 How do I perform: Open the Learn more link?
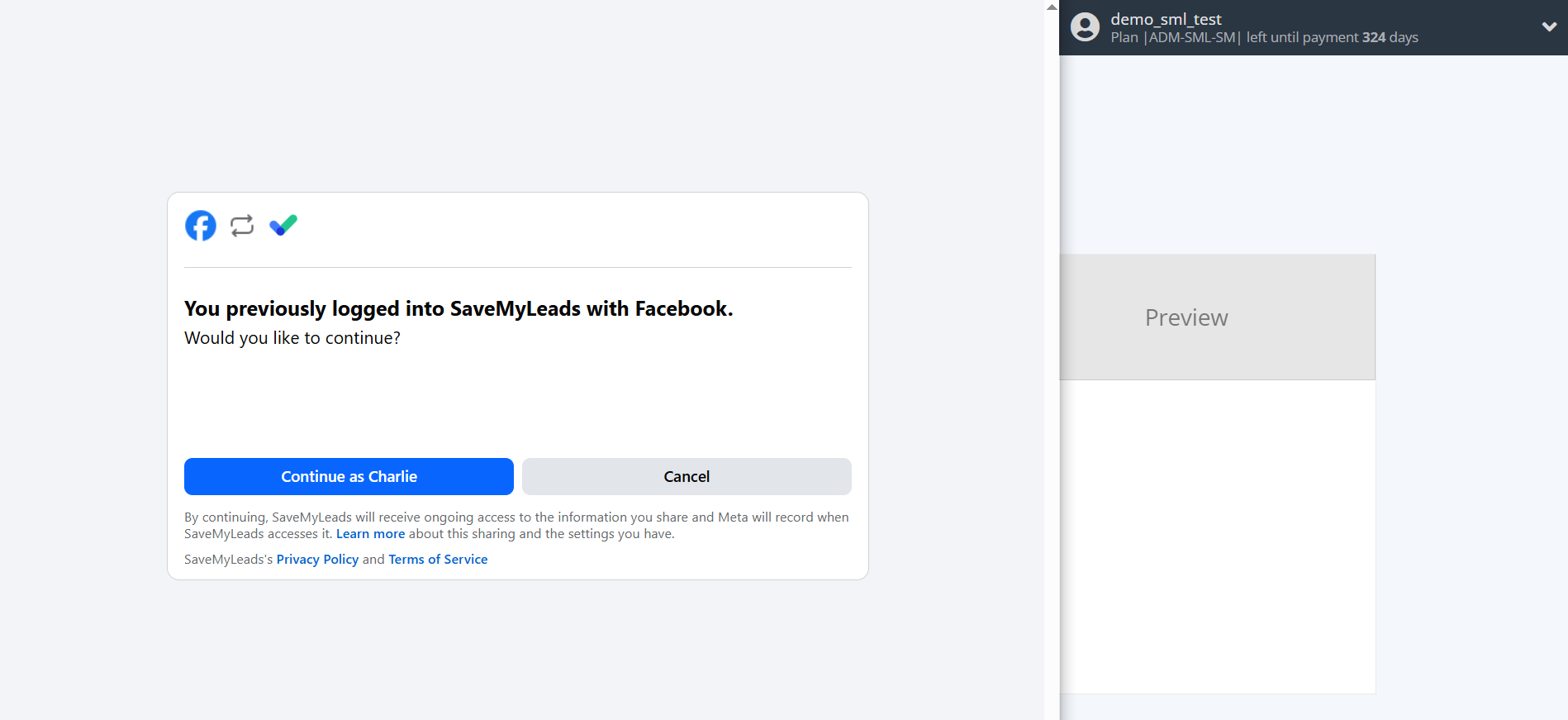click(x=370, y=533)
